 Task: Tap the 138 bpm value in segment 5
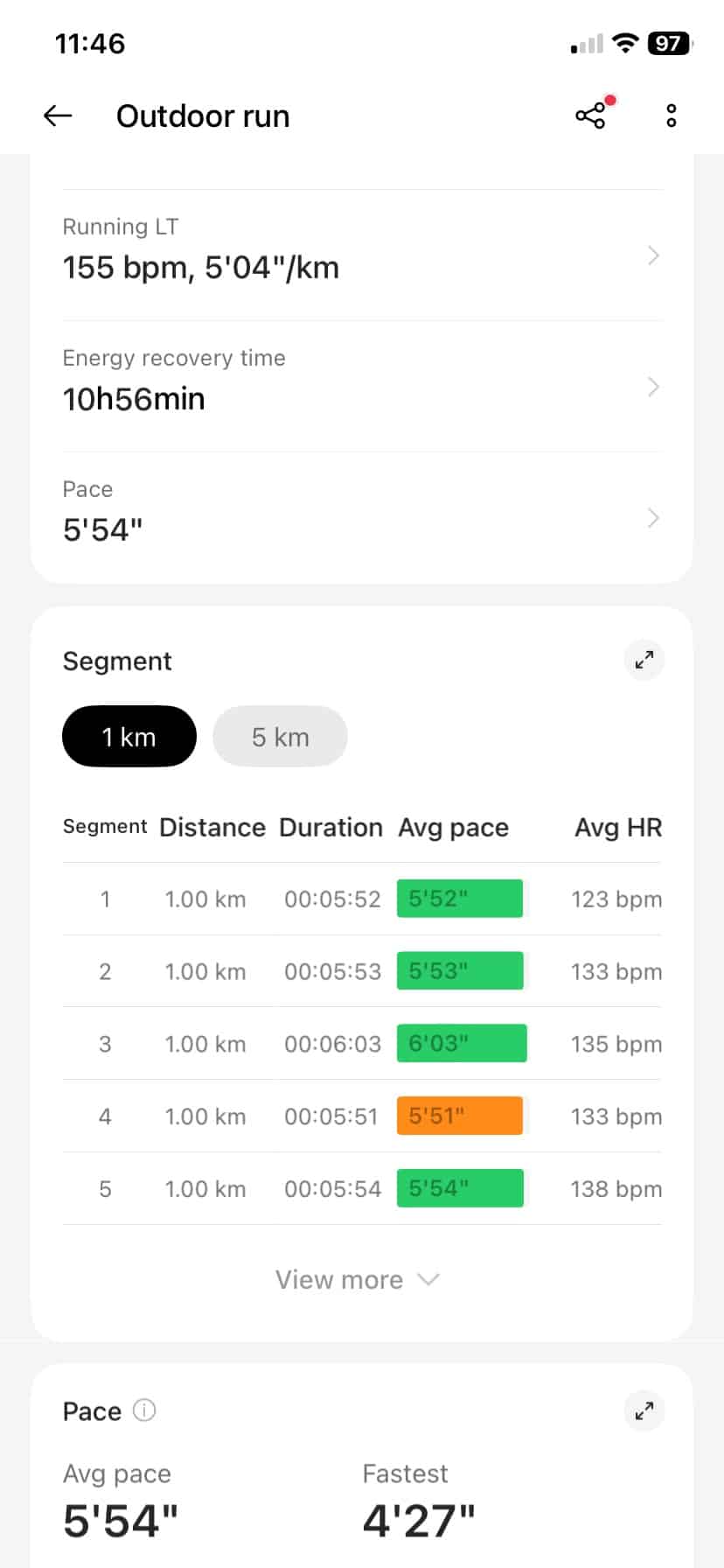616,1189
